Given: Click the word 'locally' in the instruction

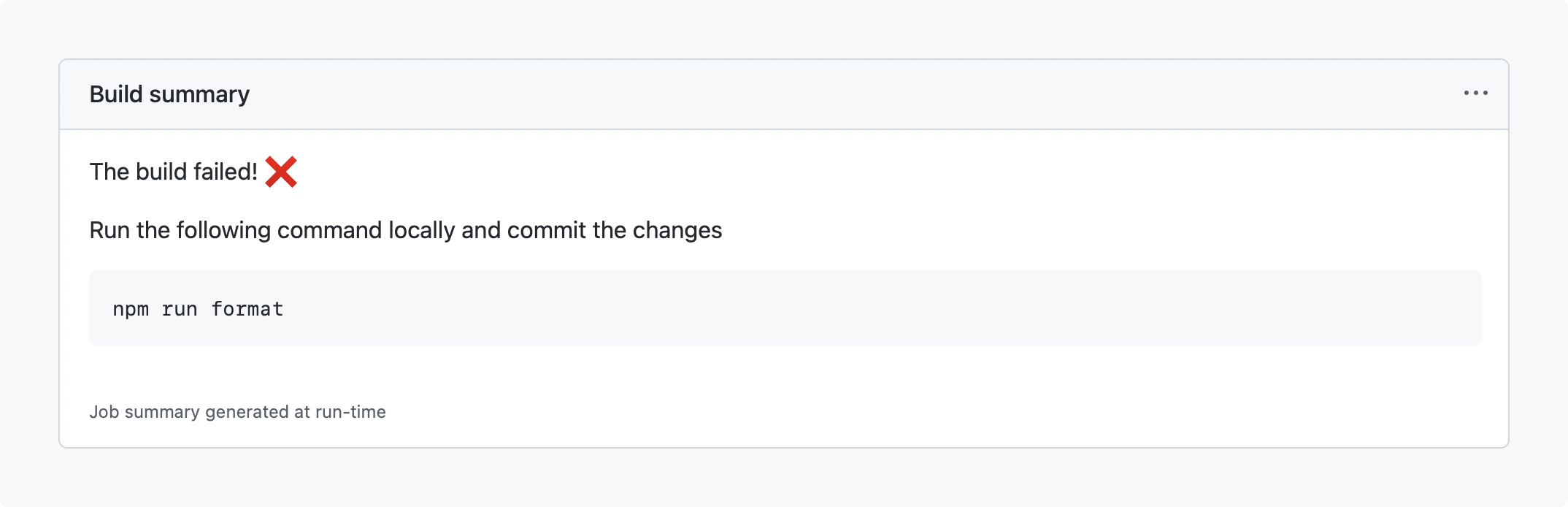Looking at the screenshot, I should (x=421, y=230).
